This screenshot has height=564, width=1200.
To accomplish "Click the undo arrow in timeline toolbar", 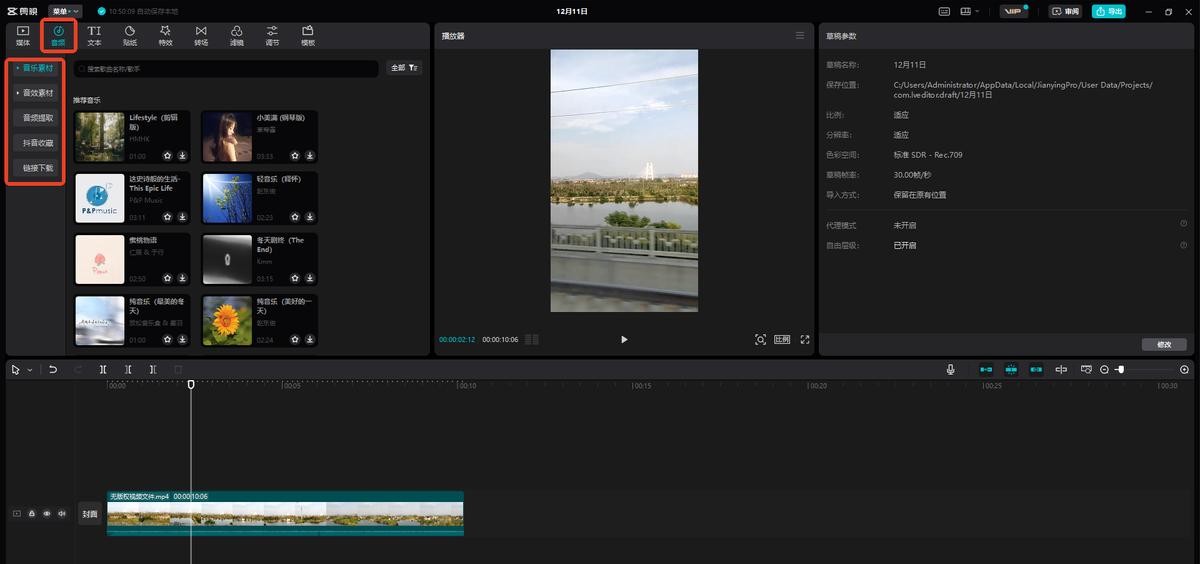I will pyautogui.click(x=53, y=370).
